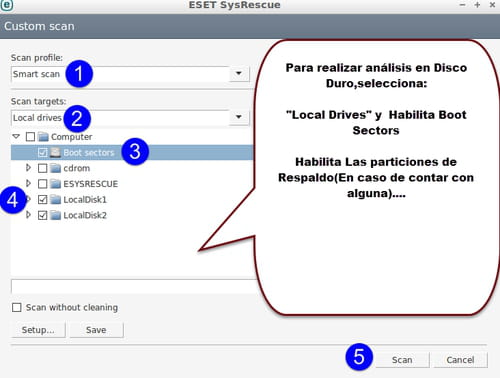Click the ESYSRESCUE folder icon

(x=55, y=184)
